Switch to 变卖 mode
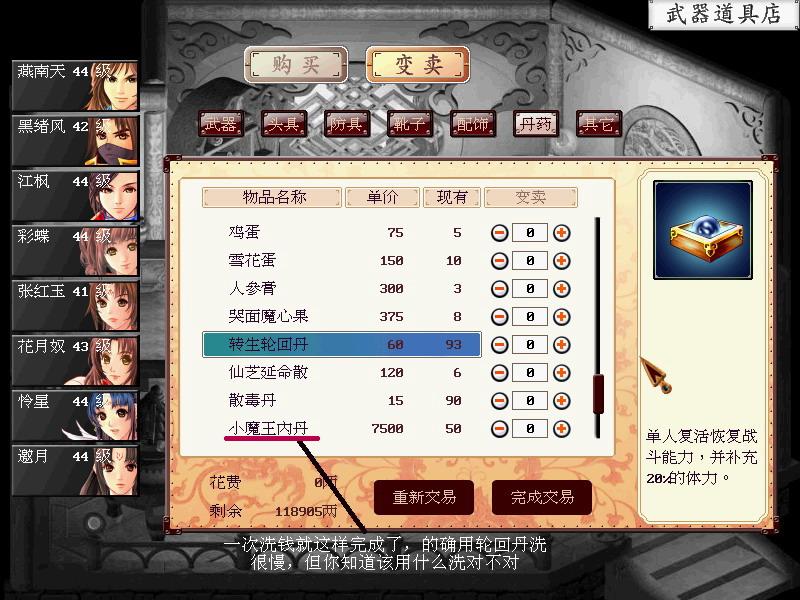 (x=418, y=65)
